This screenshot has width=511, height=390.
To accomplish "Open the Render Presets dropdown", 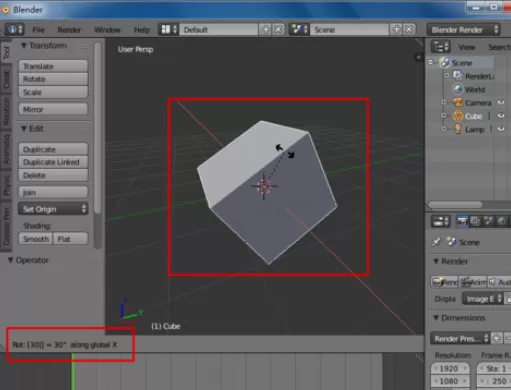I will click(460, 339).
